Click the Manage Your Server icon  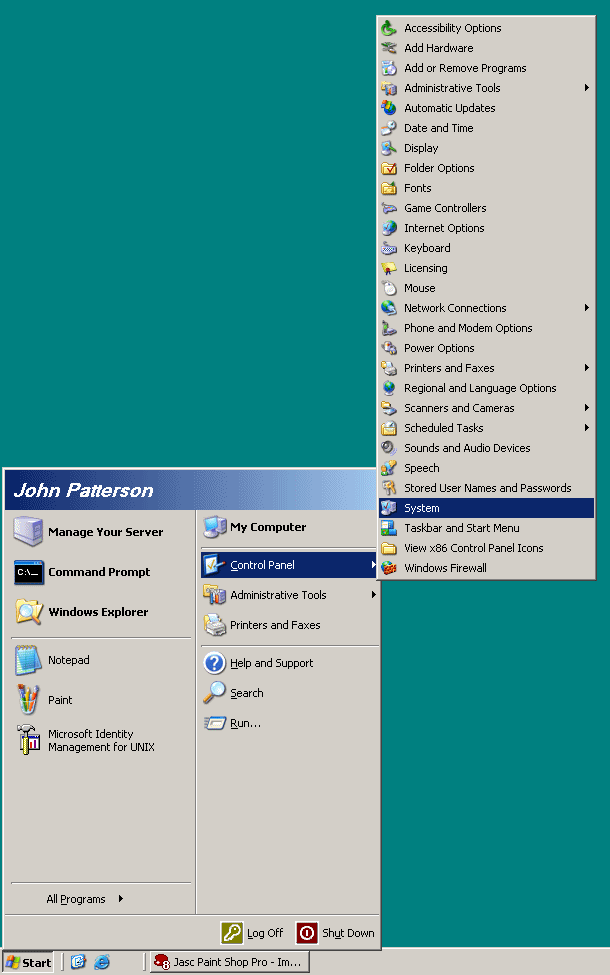point(29,532)
